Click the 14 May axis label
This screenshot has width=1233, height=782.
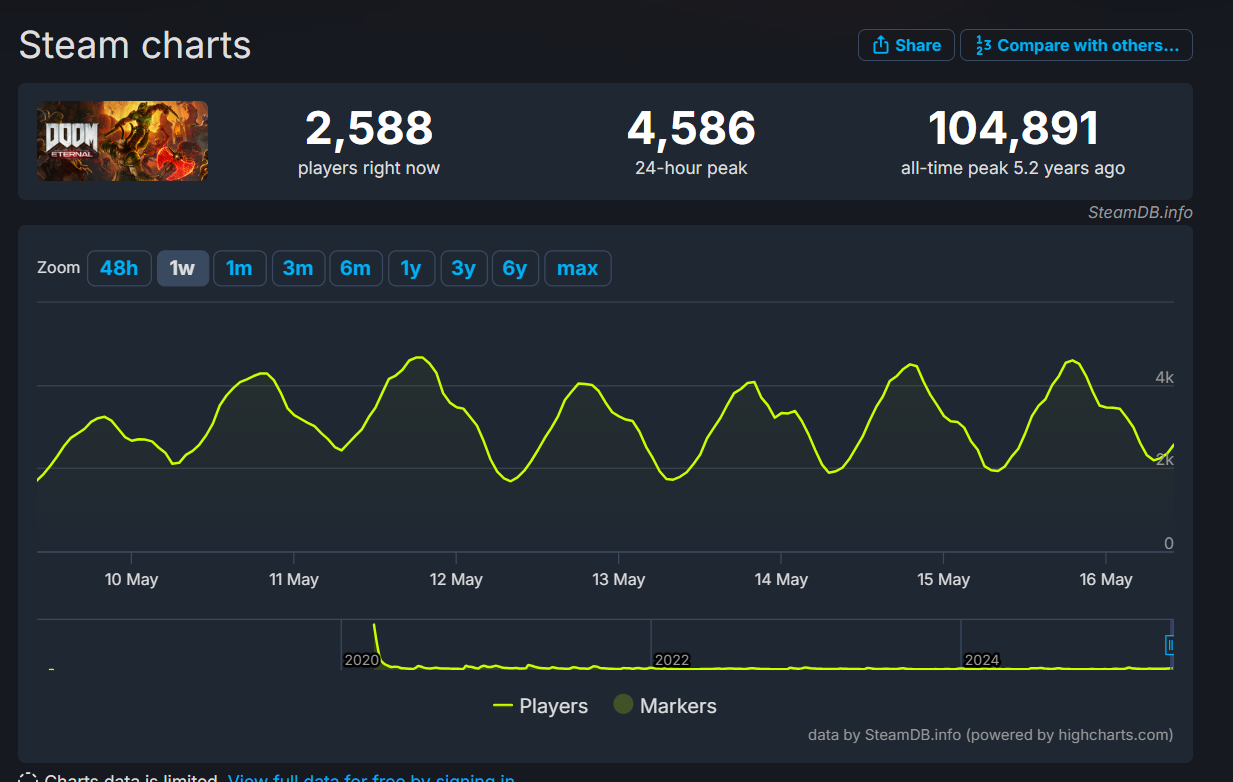click(781, 580)
